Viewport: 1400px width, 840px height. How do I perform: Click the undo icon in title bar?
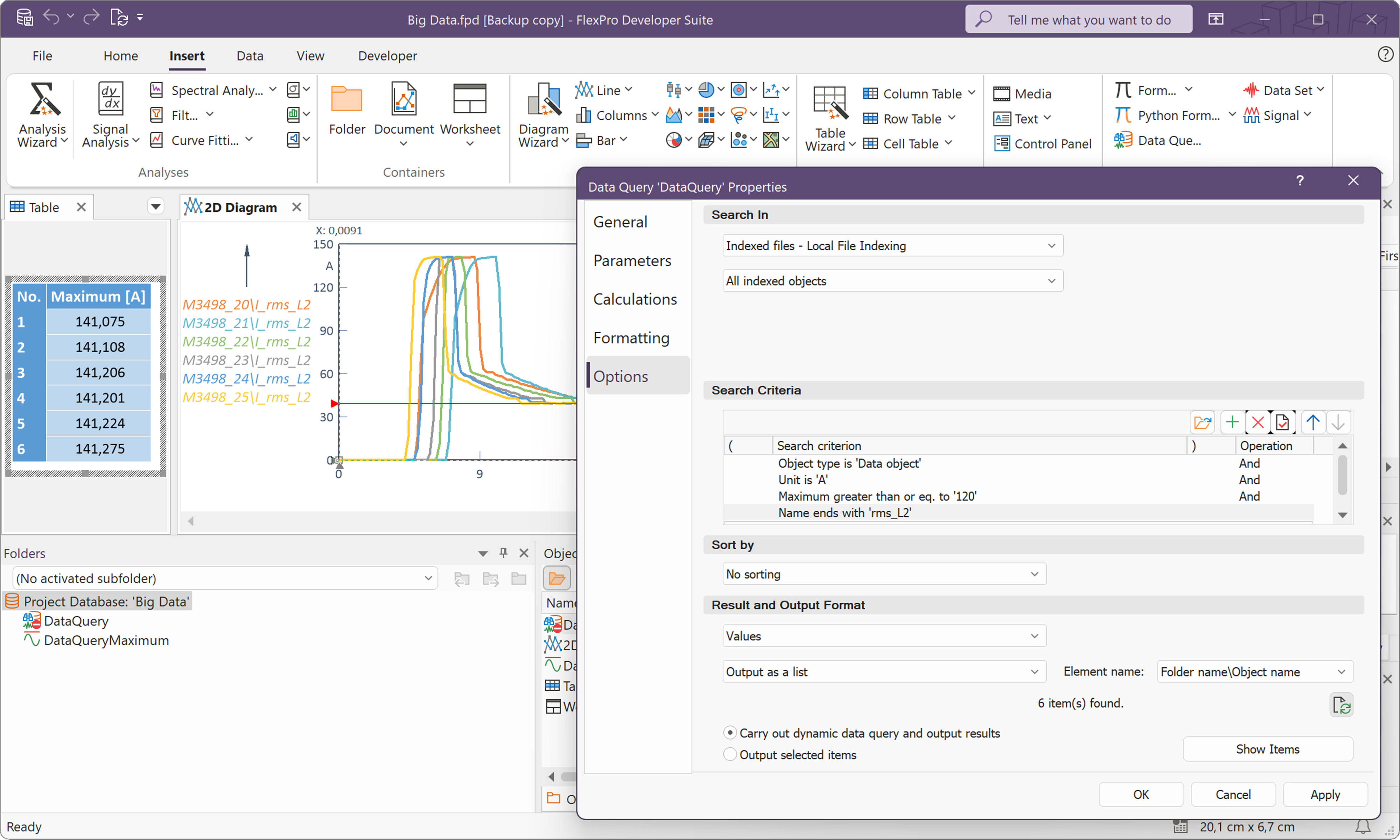click(51, 17)
